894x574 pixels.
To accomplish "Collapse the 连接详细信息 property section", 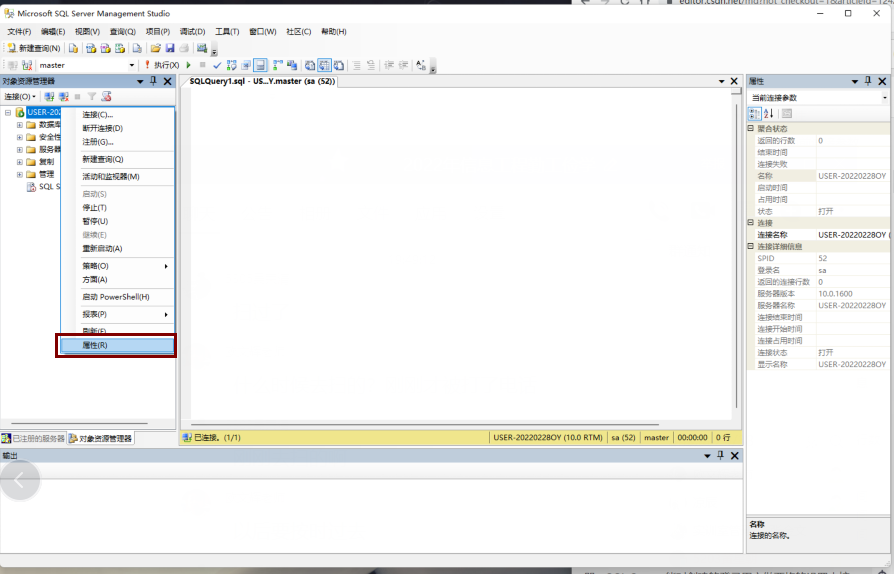I will [751, 246].
